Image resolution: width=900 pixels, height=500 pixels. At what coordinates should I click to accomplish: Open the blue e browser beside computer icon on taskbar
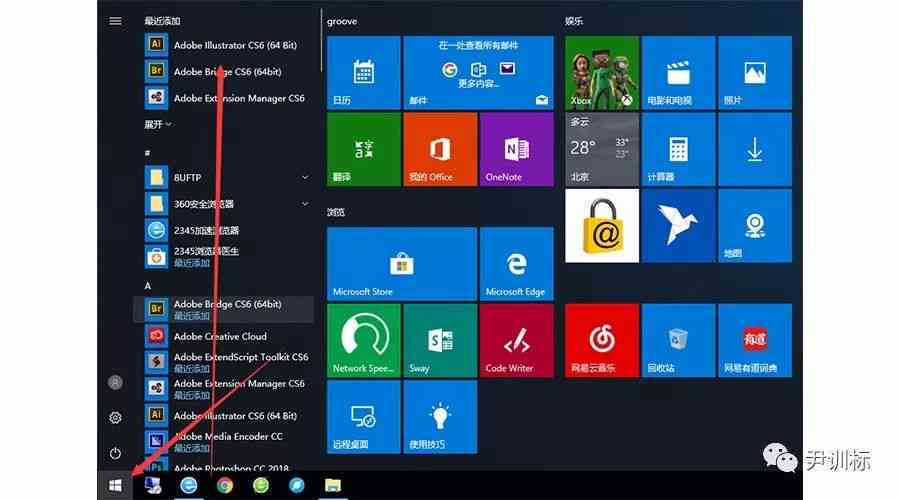click(188, 486)
